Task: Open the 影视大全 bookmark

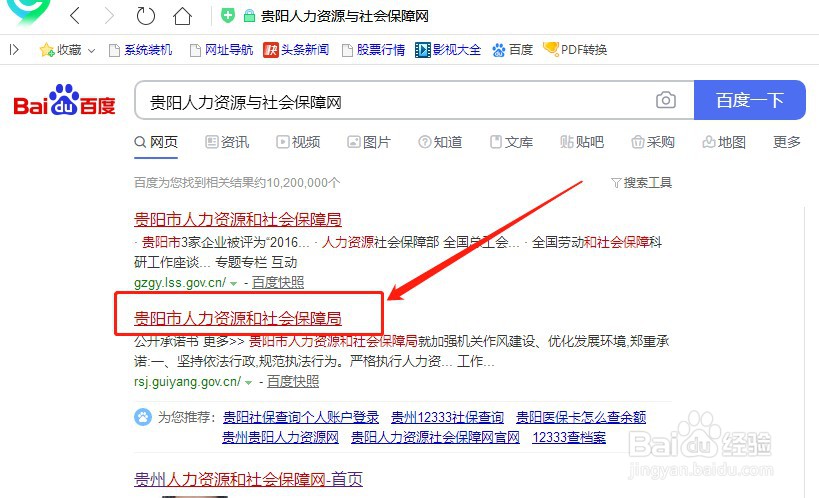Action: 448,50
